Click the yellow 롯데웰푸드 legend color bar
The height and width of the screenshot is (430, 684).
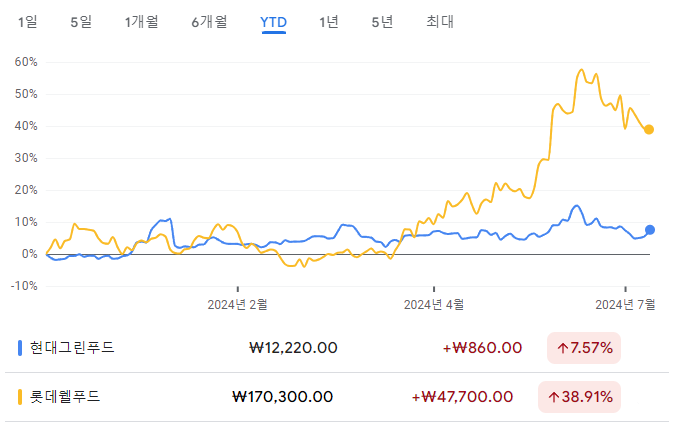click(x=20, y=397)
